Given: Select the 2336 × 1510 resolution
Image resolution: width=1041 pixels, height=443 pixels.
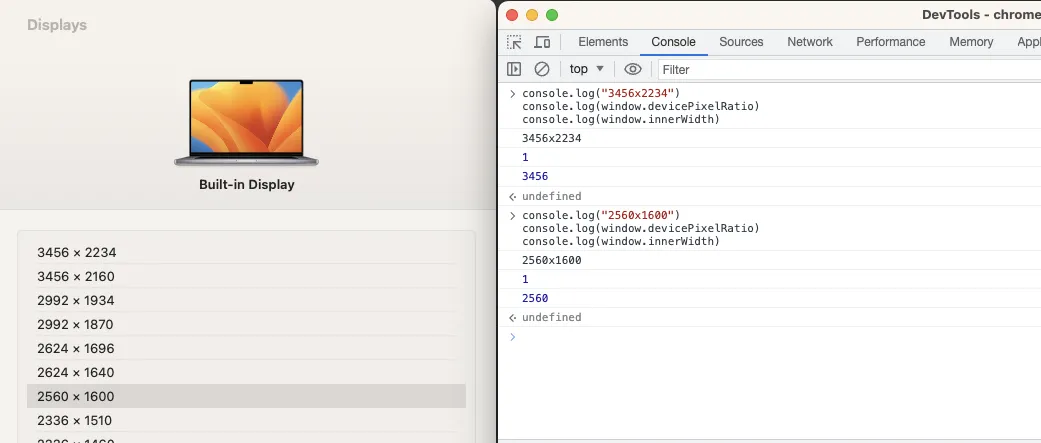Looking at the screenshot, I should point(246,420).
